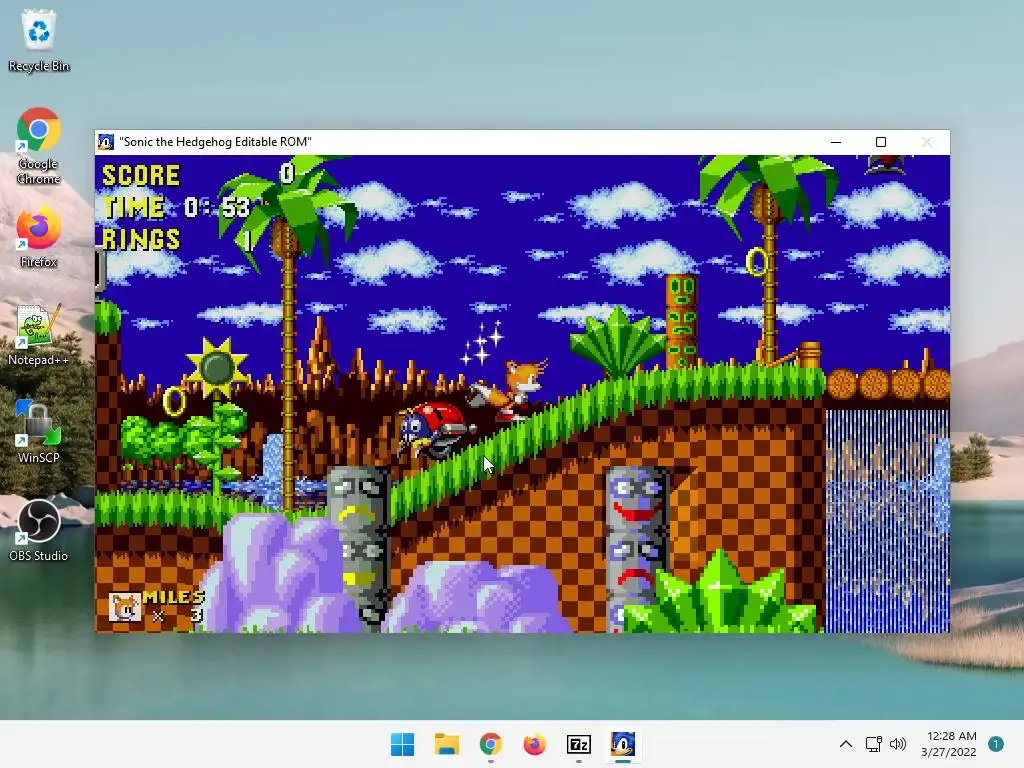
Task: Open OBS Studio desktop shortcut
Action: click(x=39, y=530)
